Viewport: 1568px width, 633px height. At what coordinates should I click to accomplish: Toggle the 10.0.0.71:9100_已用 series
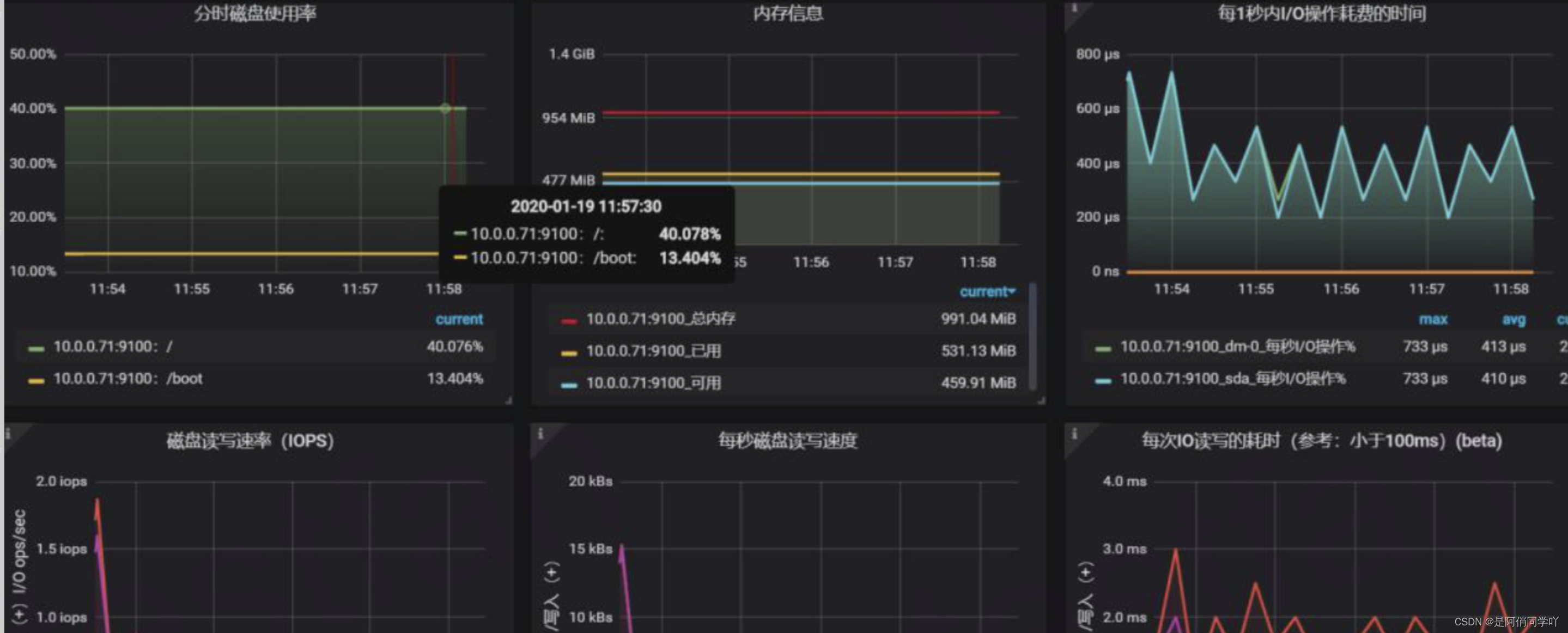click(x=654, y=351)
